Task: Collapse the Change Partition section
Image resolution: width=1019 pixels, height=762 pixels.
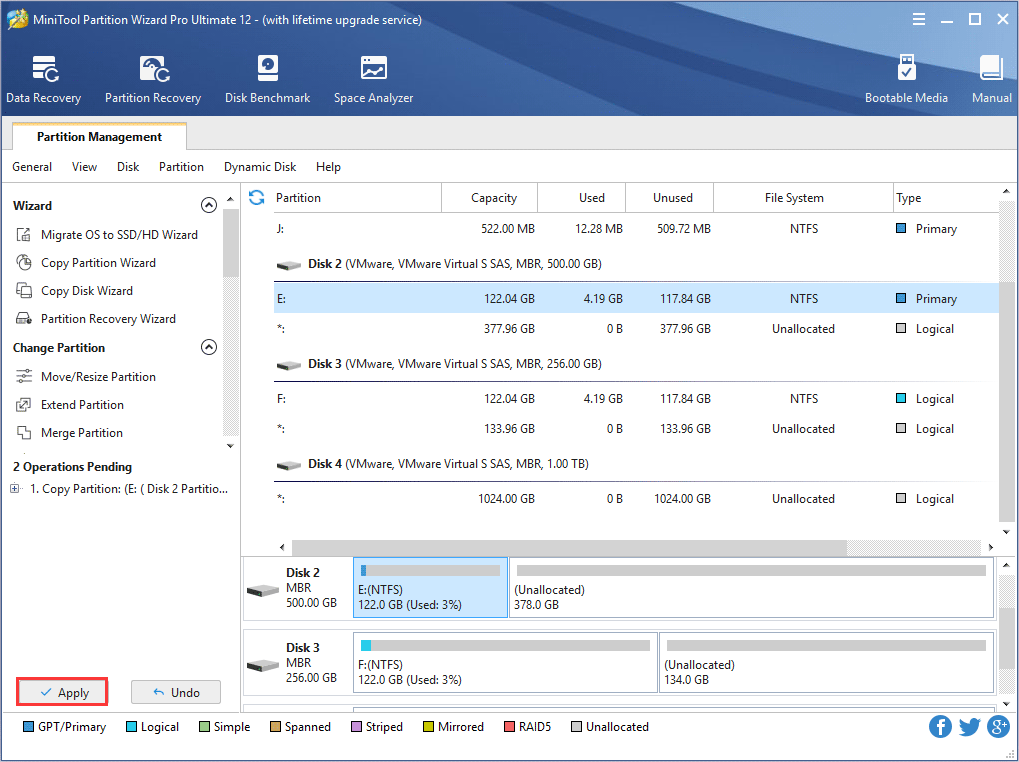Action: pyautogui.click(x=209, y=348)
